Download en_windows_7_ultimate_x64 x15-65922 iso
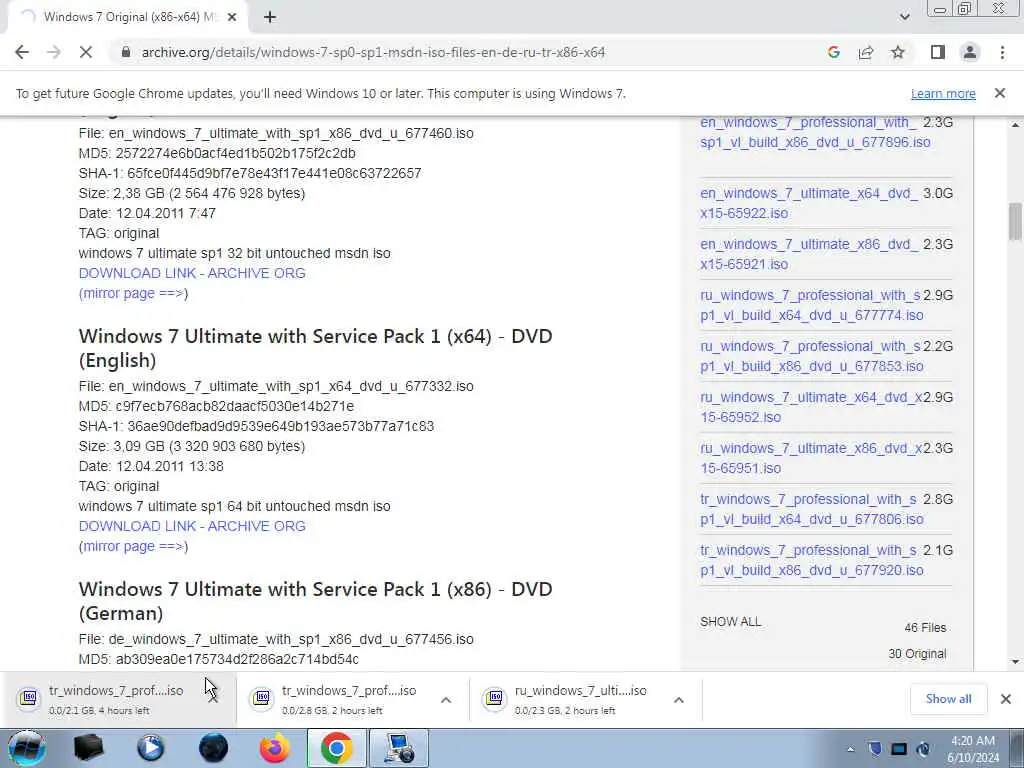This screenshot has height=768, width=1024. pyautogui.click(x=809, y=203)
